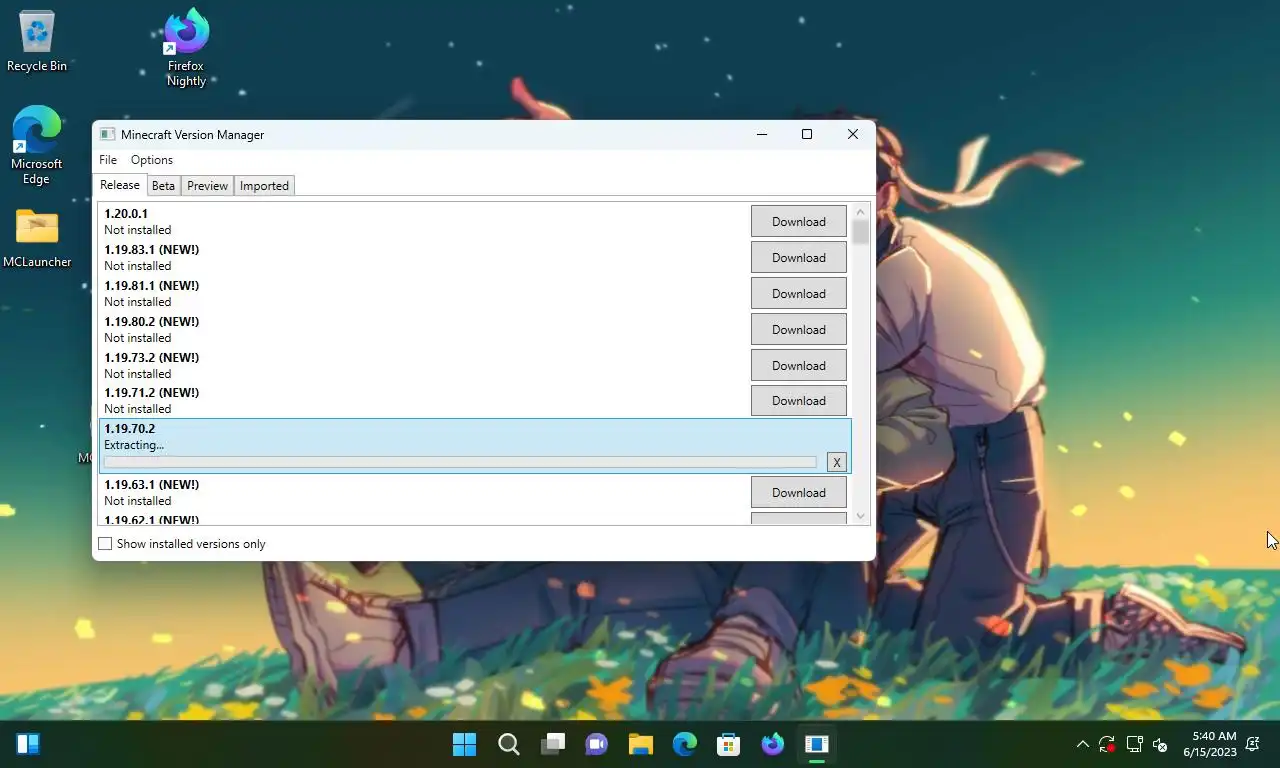1280x768 pixels.
Task: Maximize the Minecraft Version Manager window
Action: click(x=807, y=134)
